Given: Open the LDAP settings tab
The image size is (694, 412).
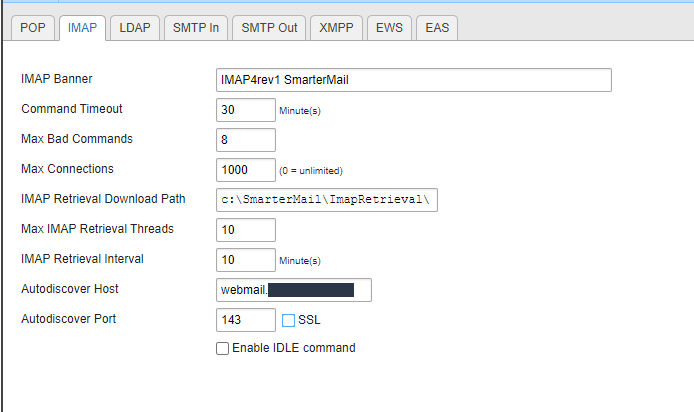Looking at the screenshot, I should point(134,28).
